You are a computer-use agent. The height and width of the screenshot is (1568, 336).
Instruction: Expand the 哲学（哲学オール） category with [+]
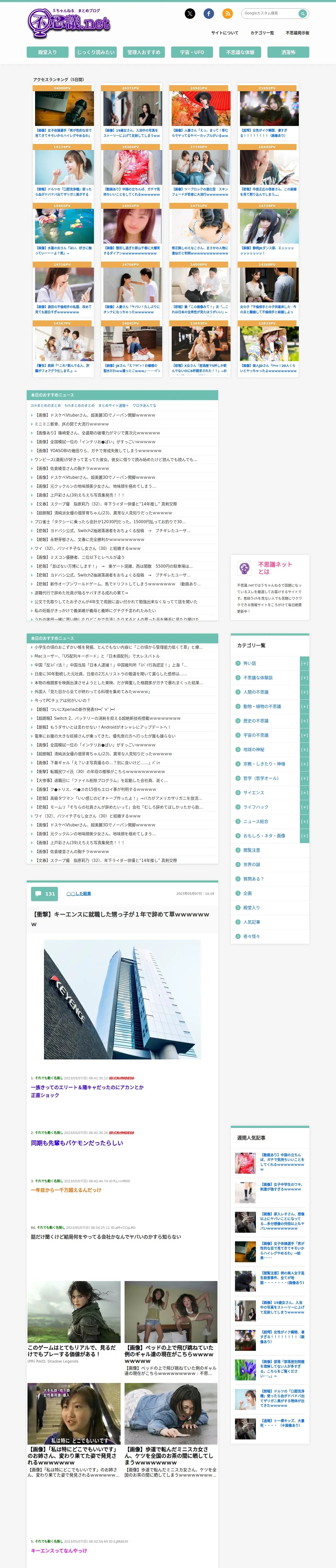[x=304, y=778]
